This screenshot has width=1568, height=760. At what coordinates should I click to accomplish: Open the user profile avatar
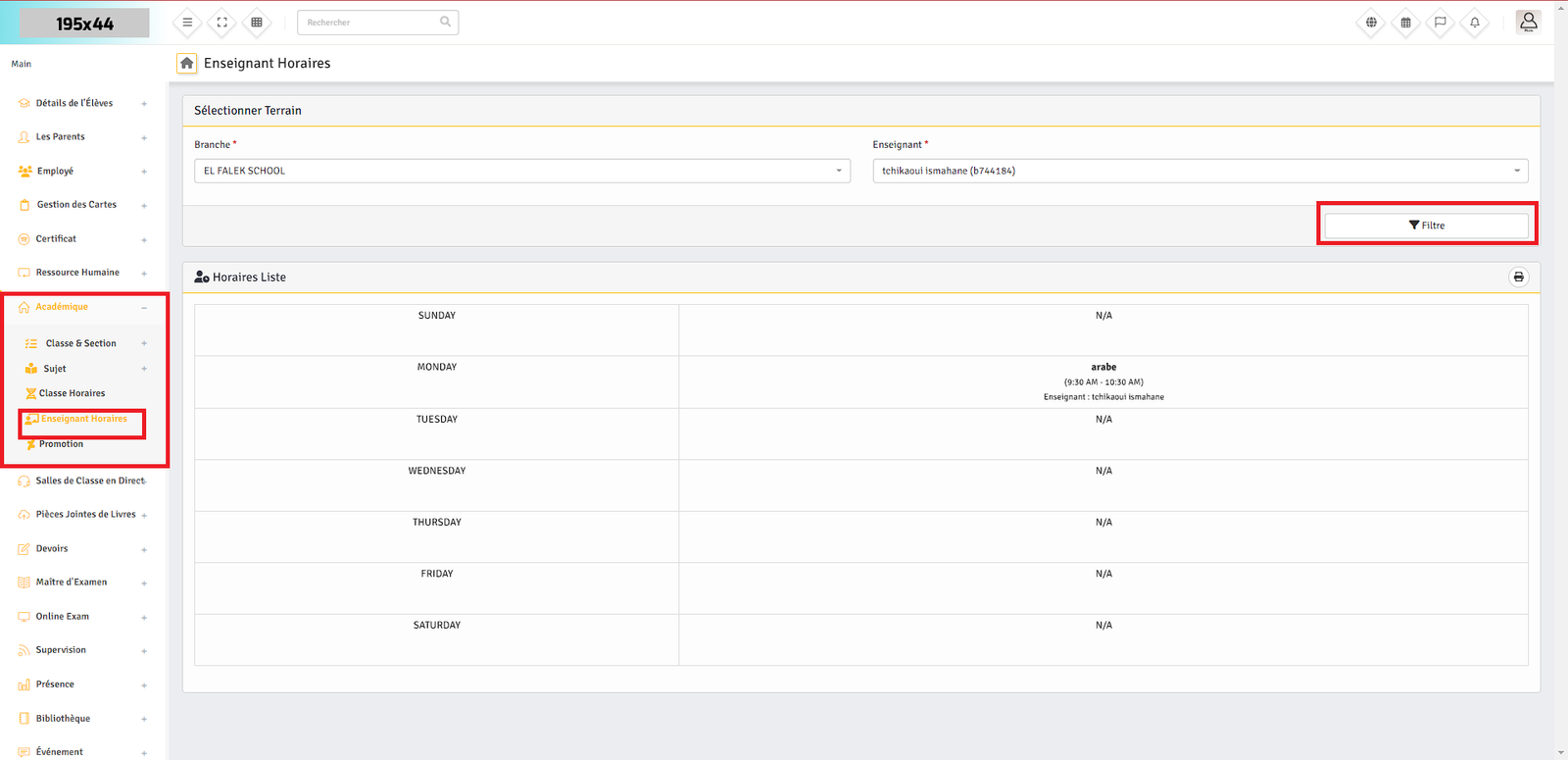[1528, 22]
